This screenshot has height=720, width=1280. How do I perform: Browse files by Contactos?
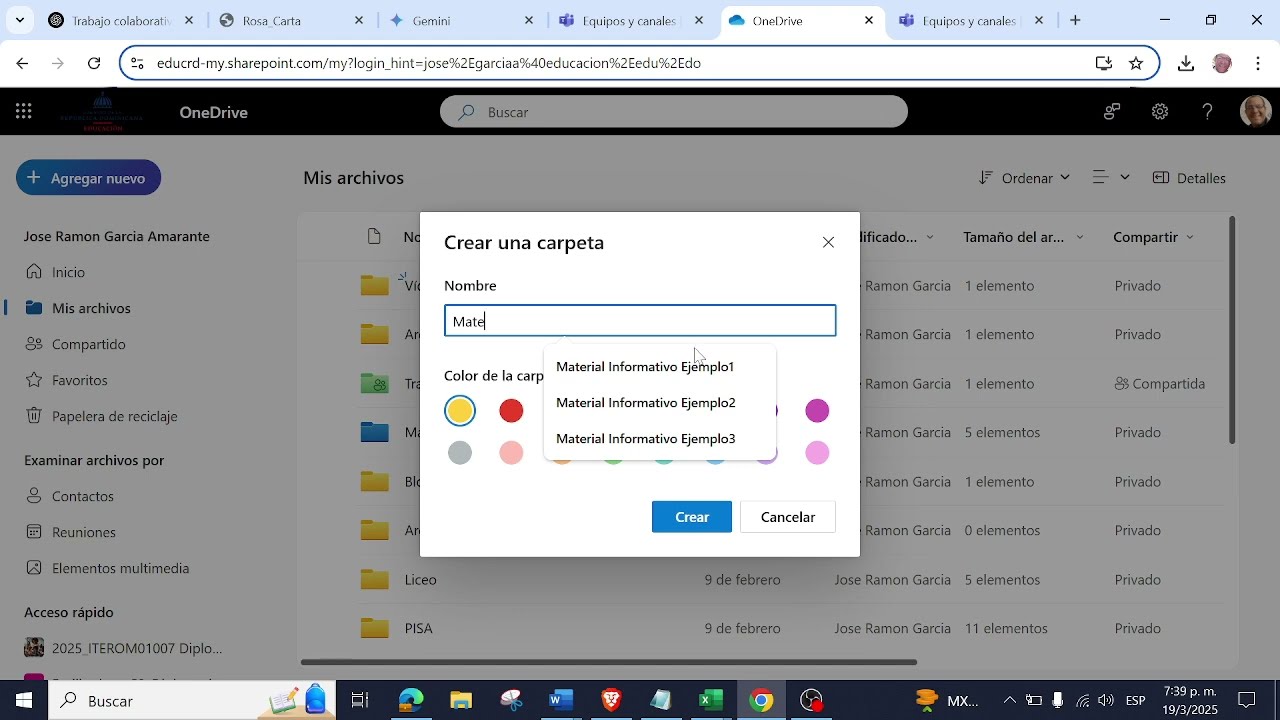[82, 496]
